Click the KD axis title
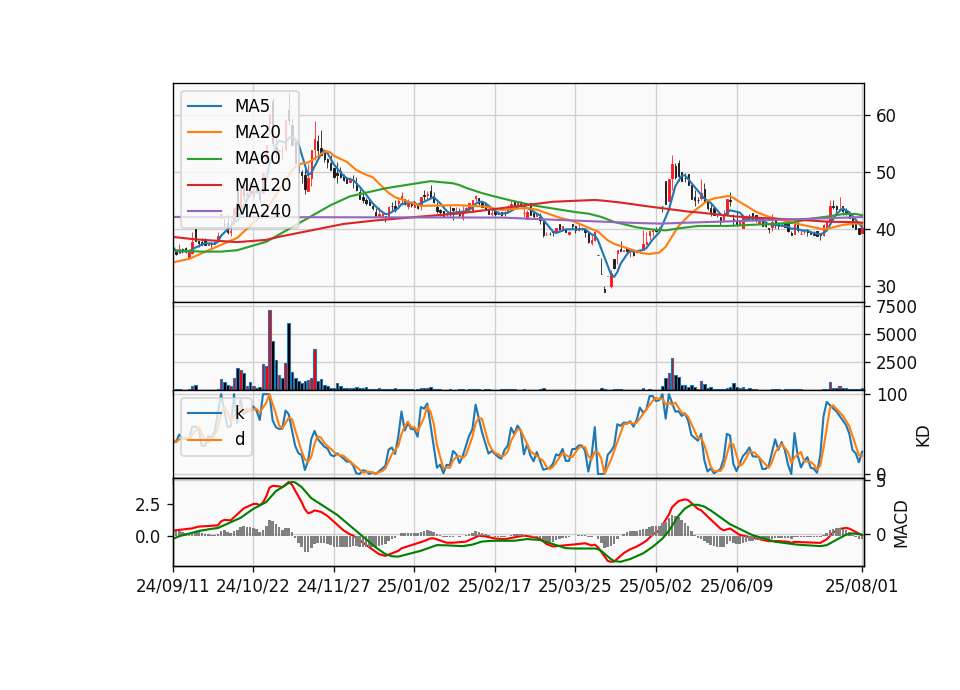960x690 pixels. (x=923, y=437)
